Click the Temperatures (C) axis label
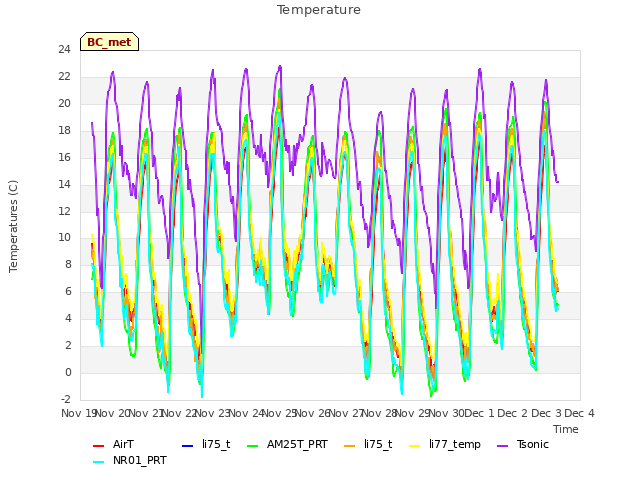Screen dimensions: 640x480 [x=13, y=226]
